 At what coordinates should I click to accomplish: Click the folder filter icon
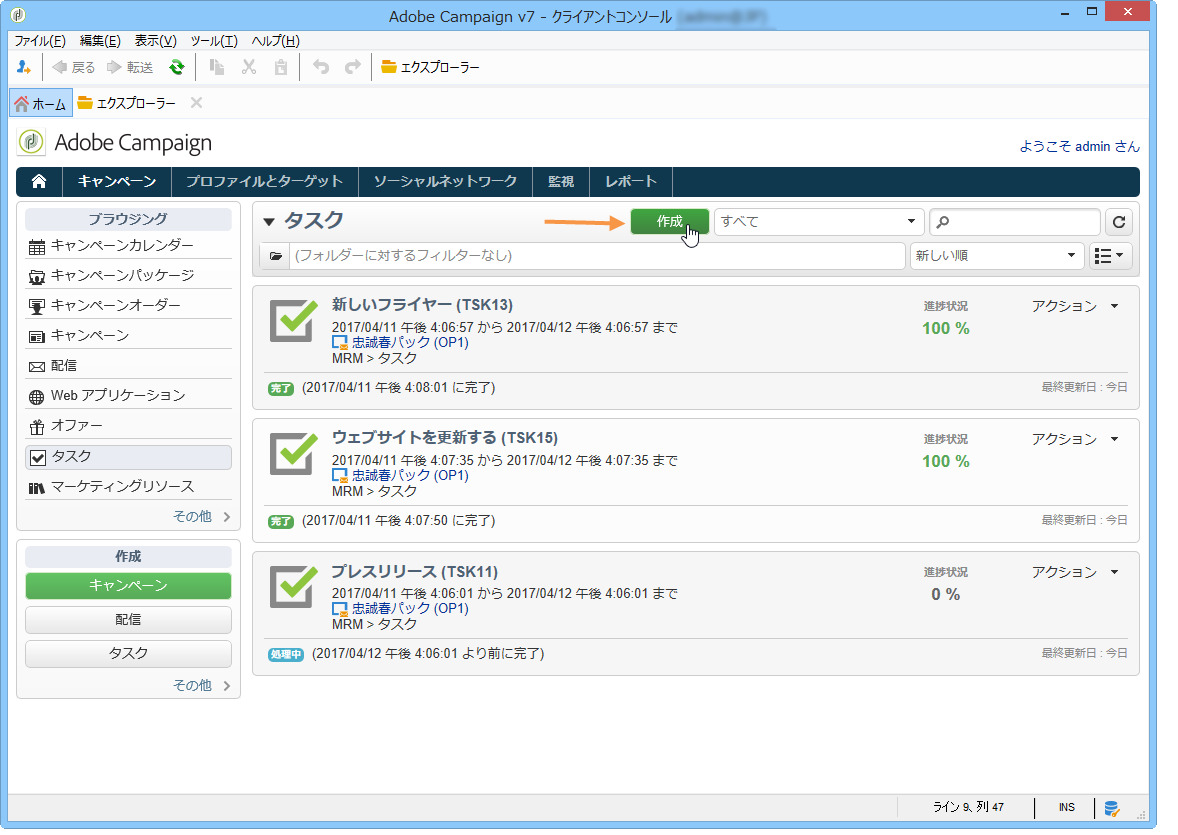click(276, 256)
